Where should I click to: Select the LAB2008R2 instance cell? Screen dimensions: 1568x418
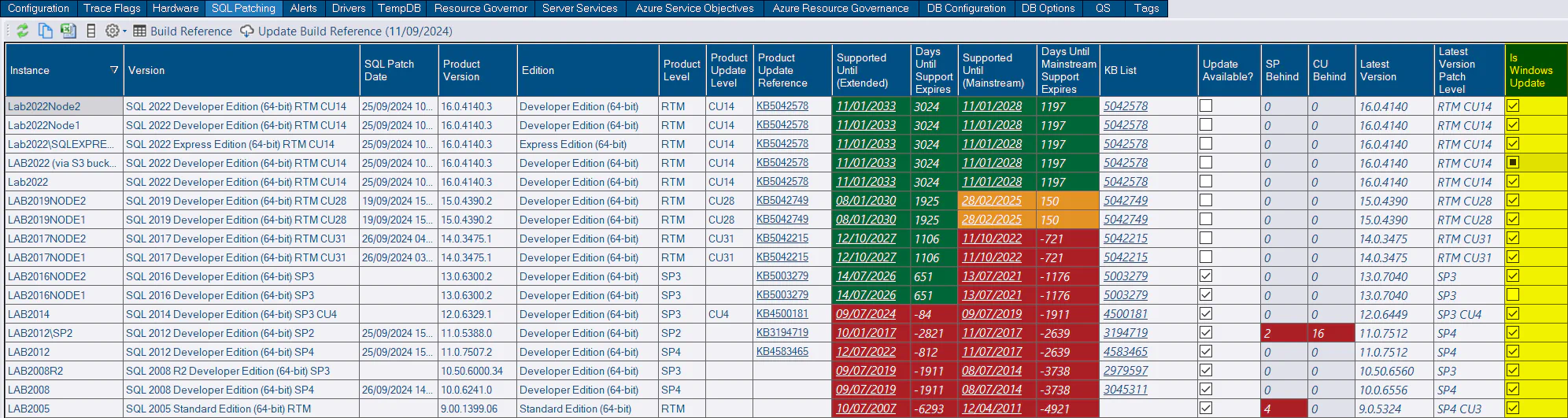pyautogui.click(x=65, y=371)
